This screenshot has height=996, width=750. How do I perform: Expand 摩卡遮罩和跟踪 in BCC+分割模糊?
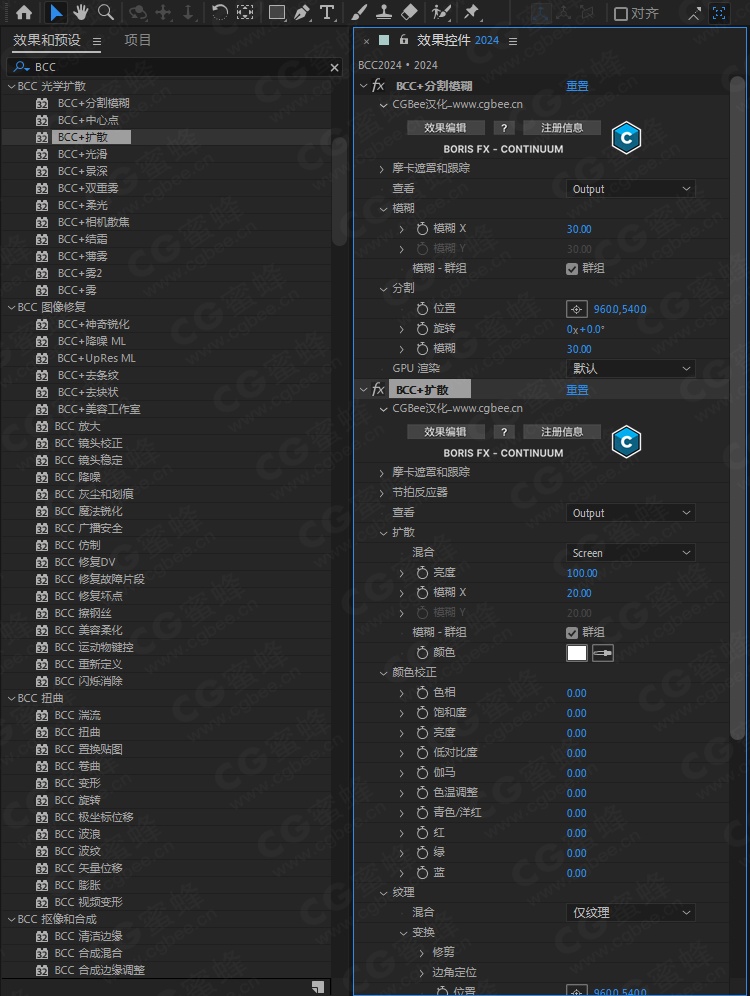pyautogui.click(x=382, y=168)
